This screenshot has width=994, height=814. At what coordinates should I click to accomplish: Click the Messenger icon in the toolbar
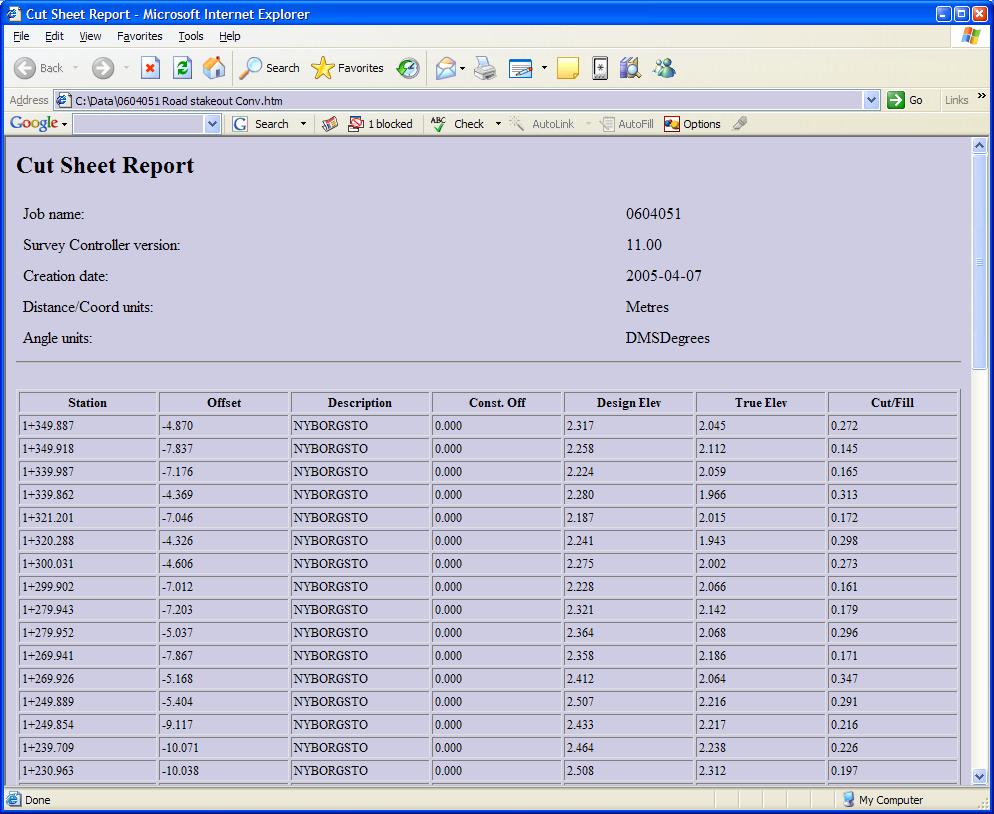664,68
